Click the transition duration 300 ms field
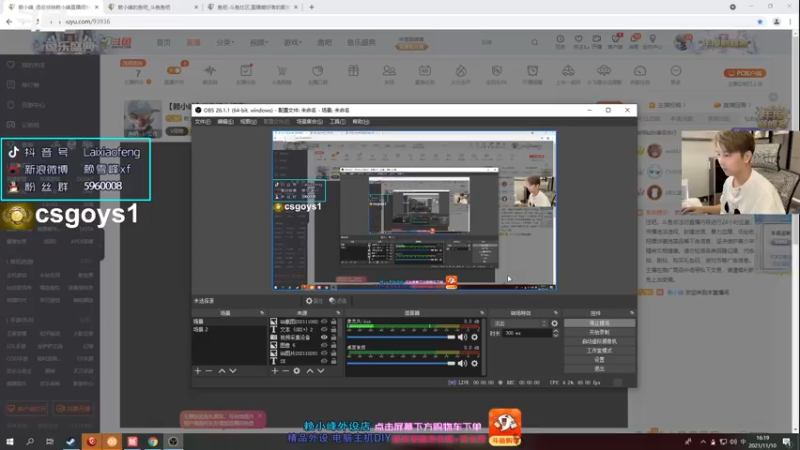Image resolution: width=800 pixels, height=450 pixels. (x=527, y=333)
